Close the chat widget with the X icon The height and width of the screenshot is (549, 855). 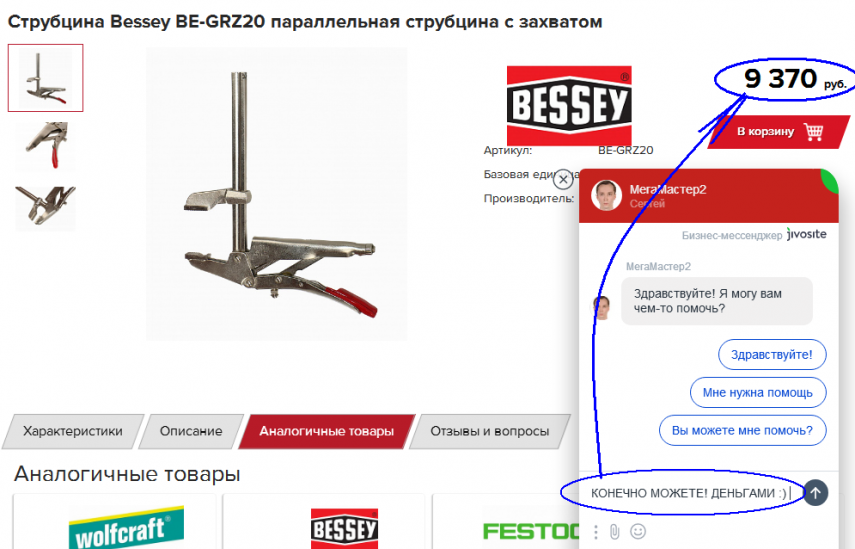pyautogui.click(x=563, y=179)
